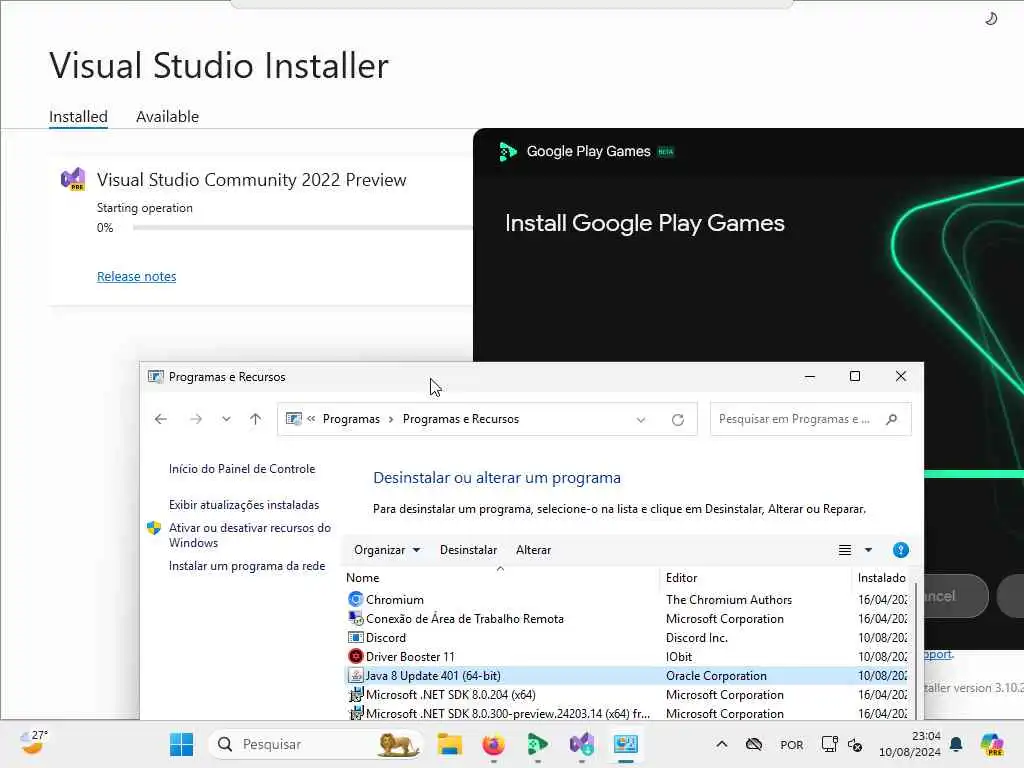Switch to the Available tab
The image size is (1024, 768).
[x=167, y=117]
